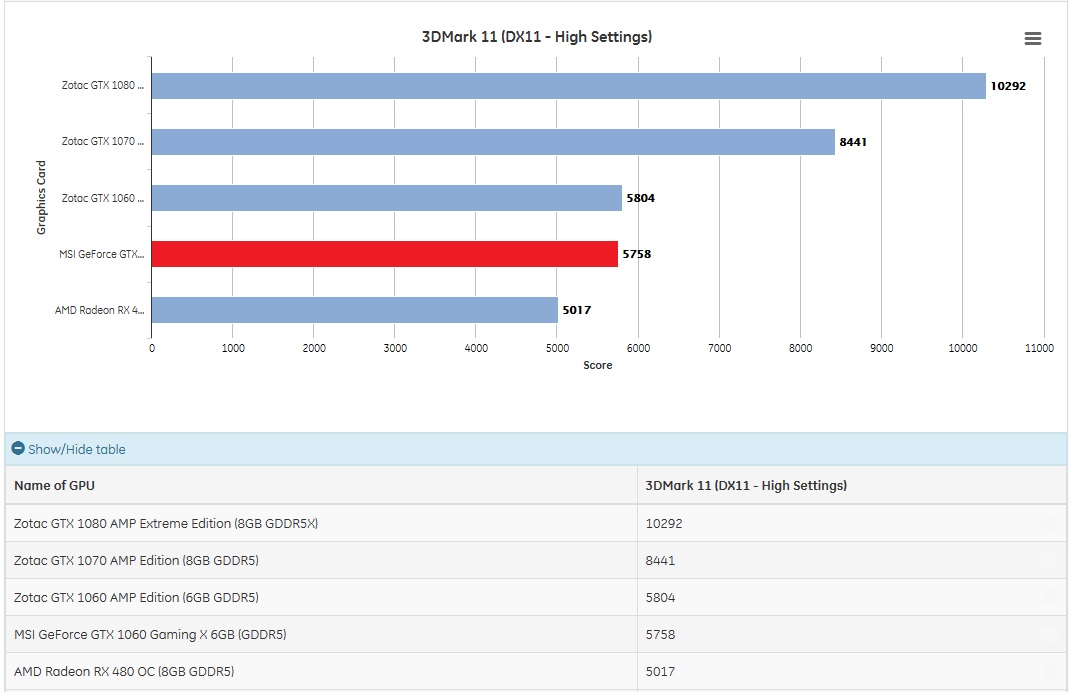This screenshot has height=694, width=1070.
Task: Click the chart title 3DMark 11 text
Action: click(x=537, y=37)
